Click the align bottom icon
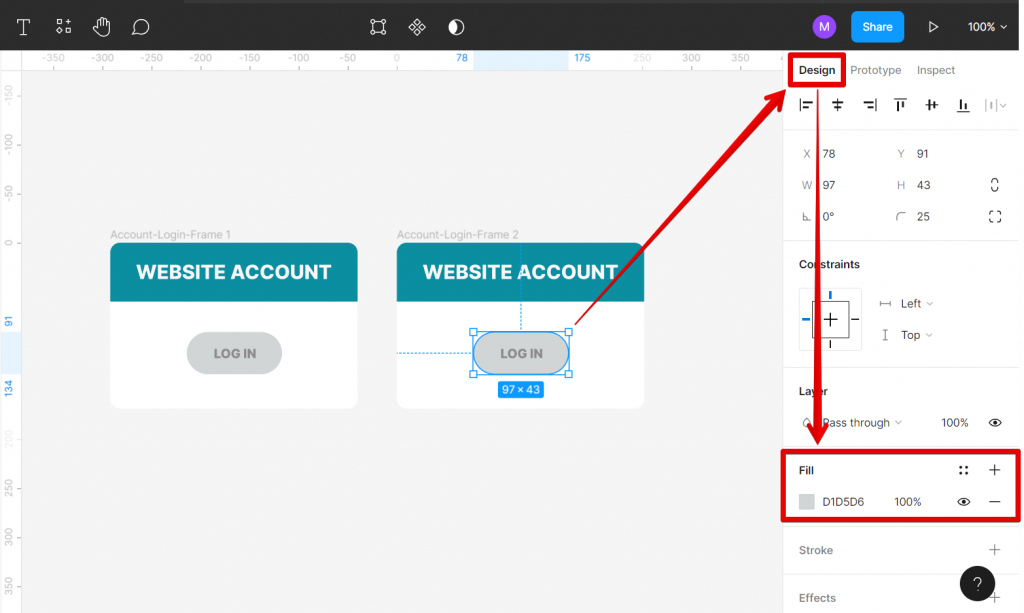The image size is (1024, 613). [x=963, y=104]
